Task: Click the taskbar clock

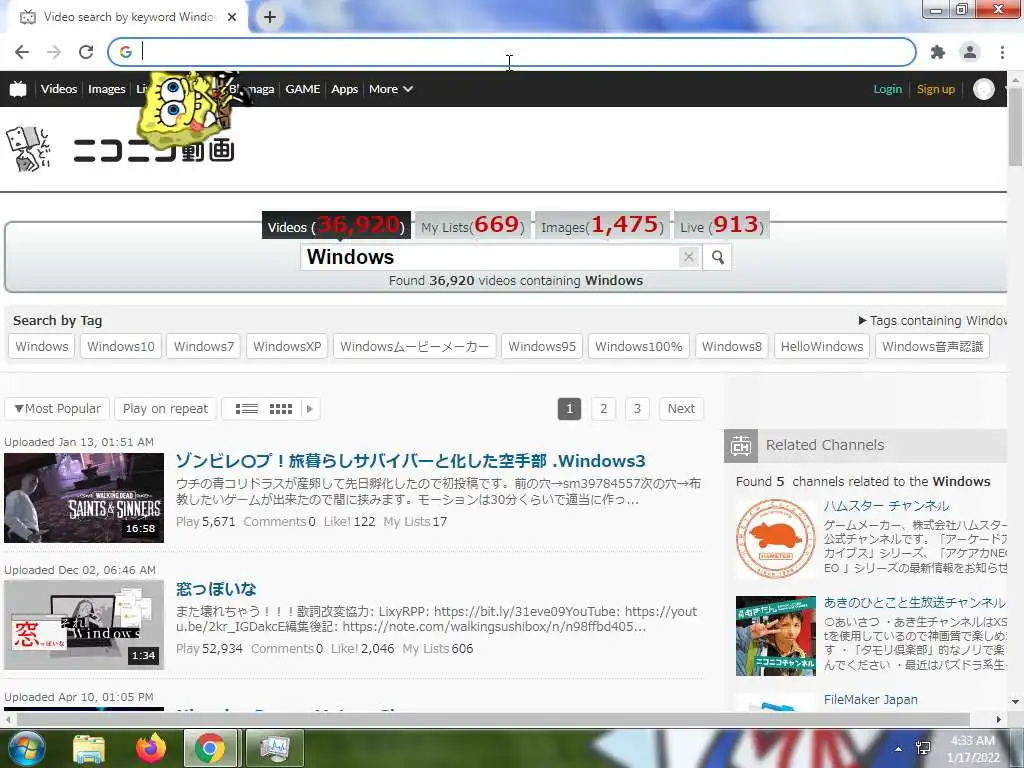Action: 973,749
